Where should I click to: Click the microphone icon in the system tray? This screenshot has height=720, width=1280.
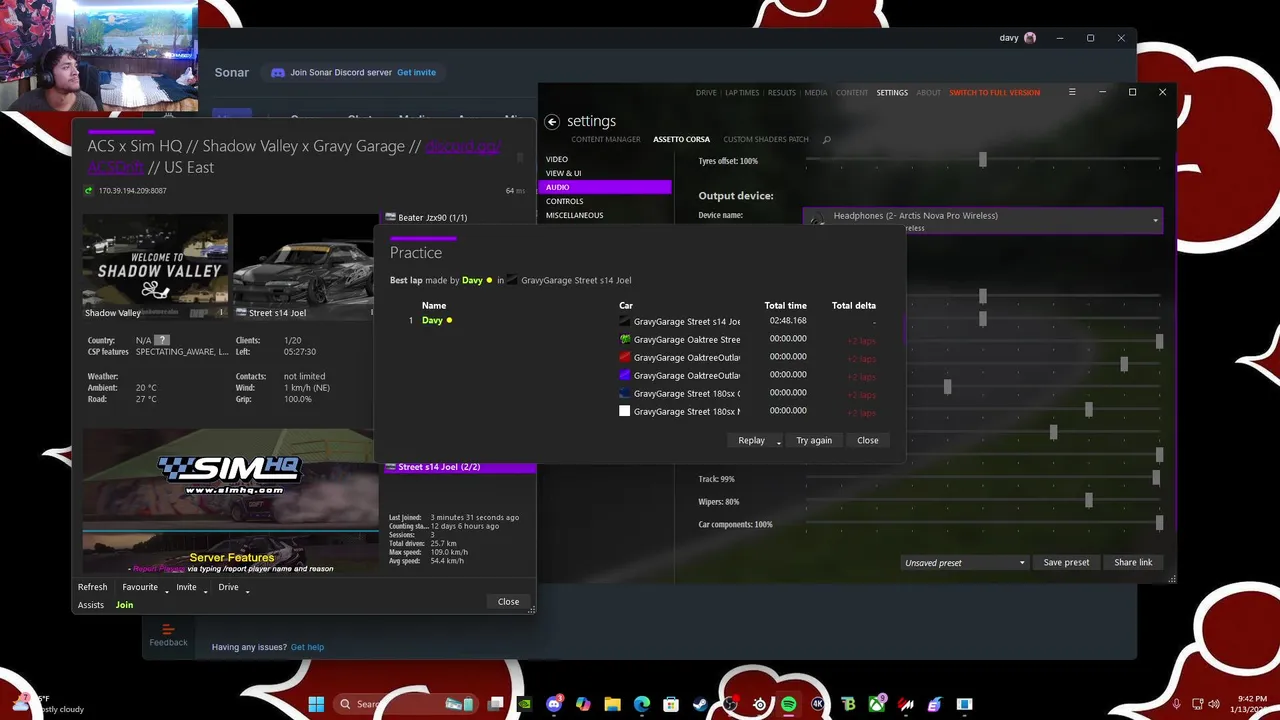point(1176,704)
